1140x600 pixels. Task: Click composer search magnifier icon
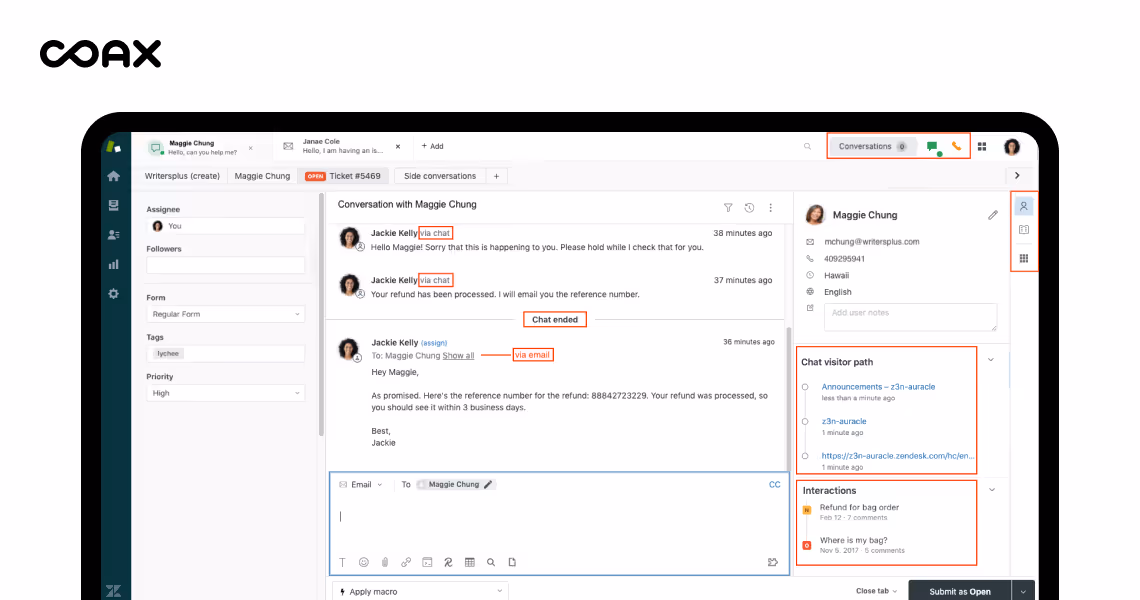click(491, 562)
